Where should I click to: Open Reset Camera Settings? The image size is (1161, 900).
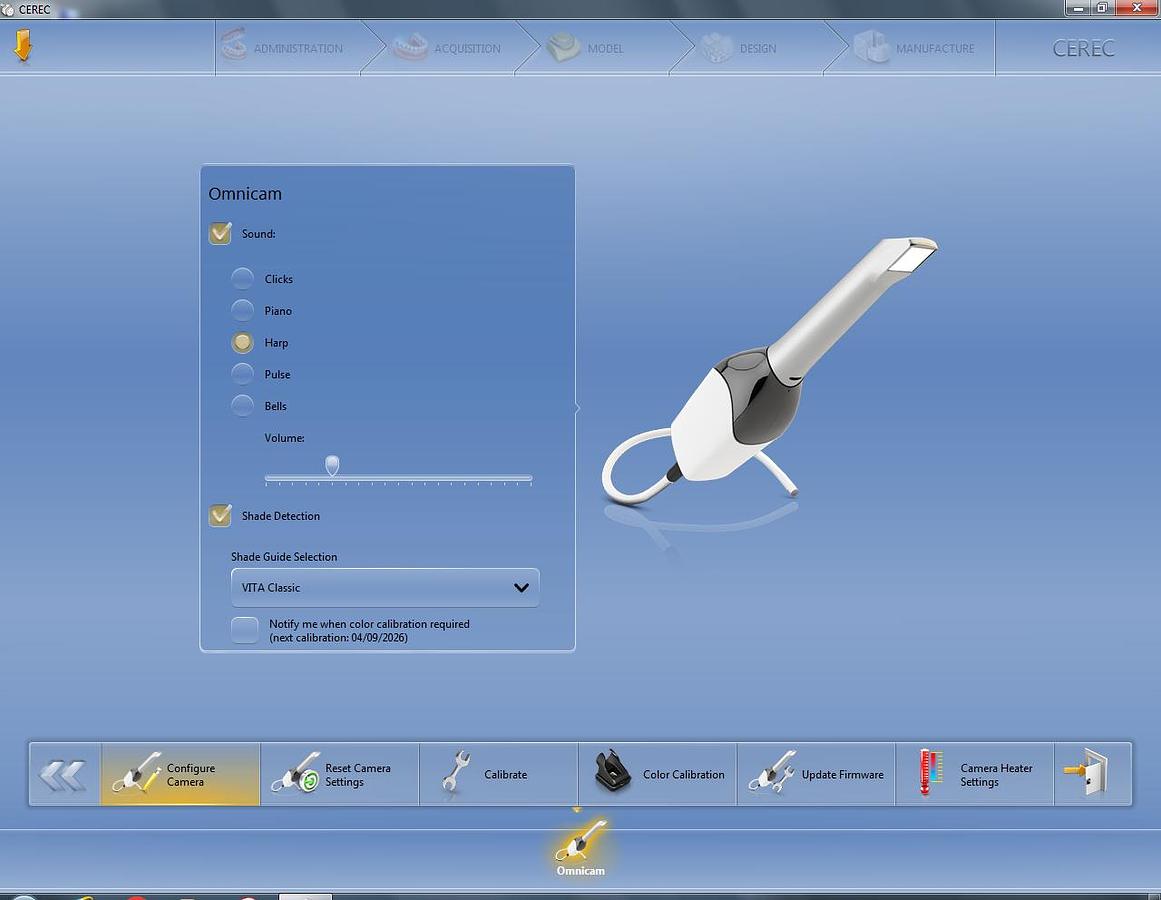pyautogui.click(x=339, y=774)
